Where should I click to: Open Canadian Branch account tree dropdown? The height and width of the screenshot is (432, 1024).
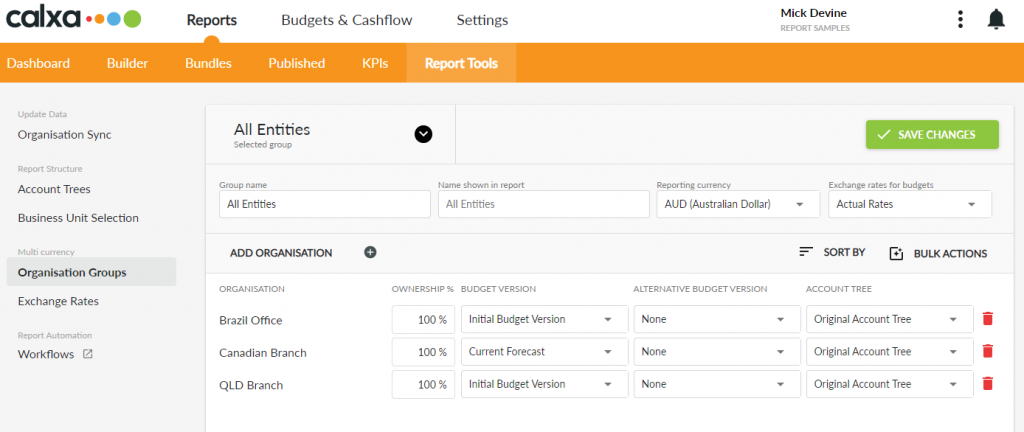point(889,352)
